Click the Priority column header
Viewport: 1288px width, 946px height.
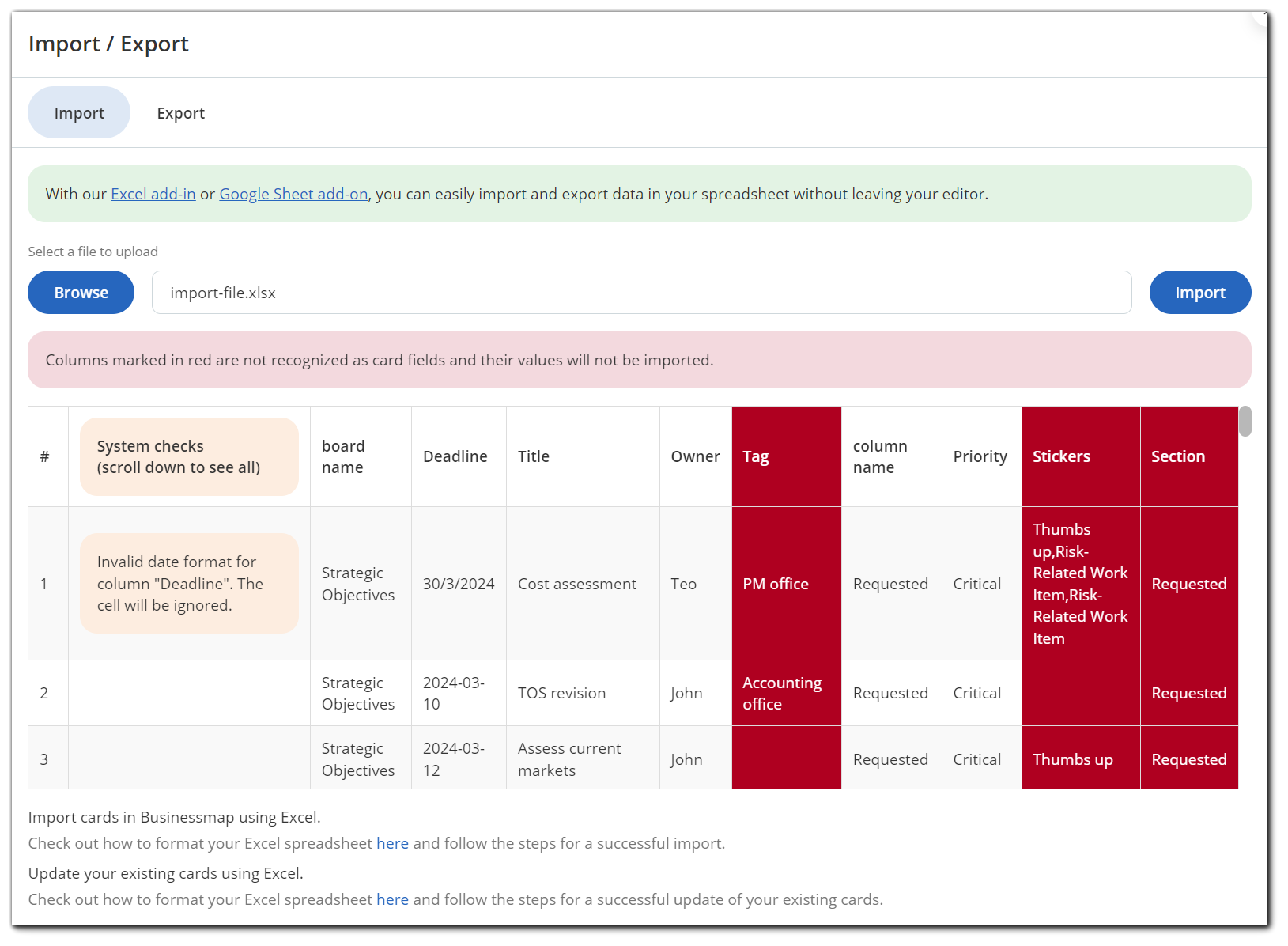point(980,456)
